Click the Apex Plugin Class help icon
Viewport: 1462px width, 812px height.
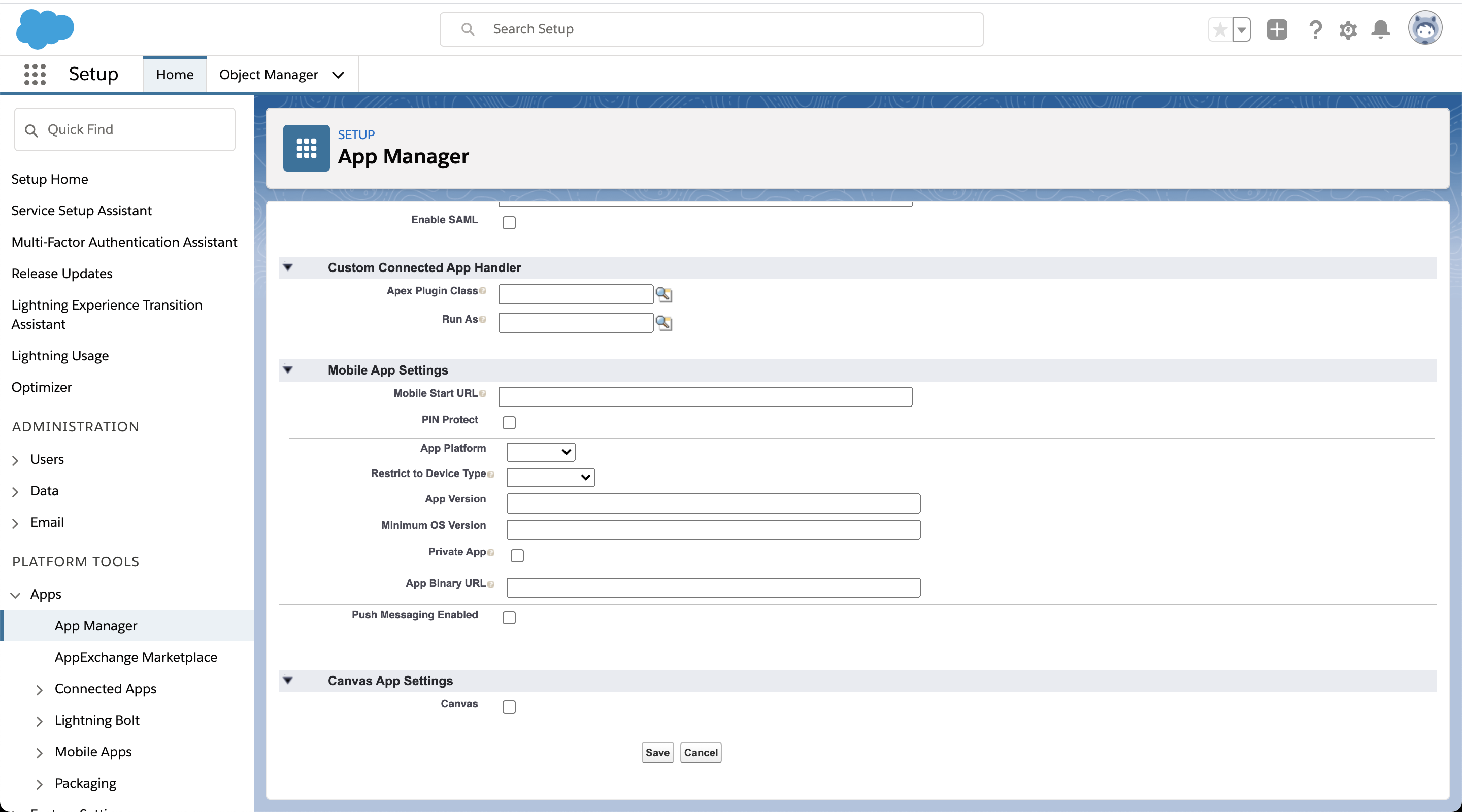click(x=482, y=291)
